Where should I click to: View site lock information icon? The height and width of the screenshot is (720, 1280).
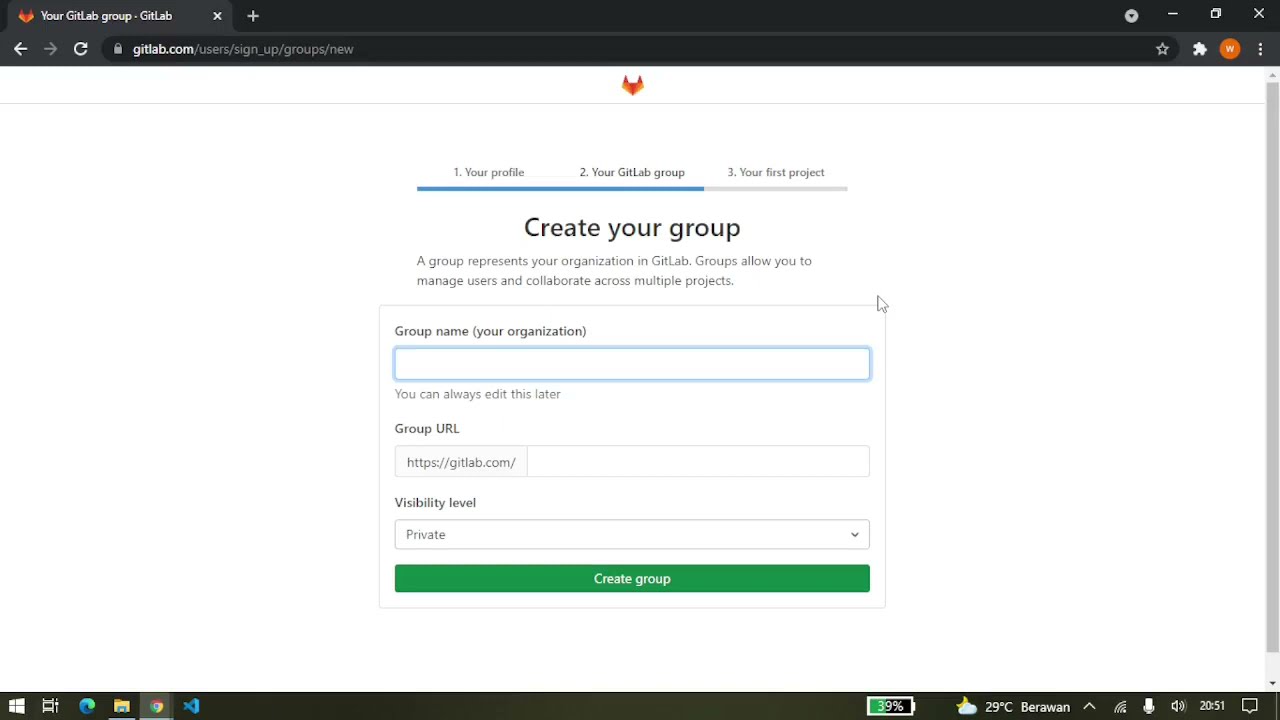[x=118, y=49]
